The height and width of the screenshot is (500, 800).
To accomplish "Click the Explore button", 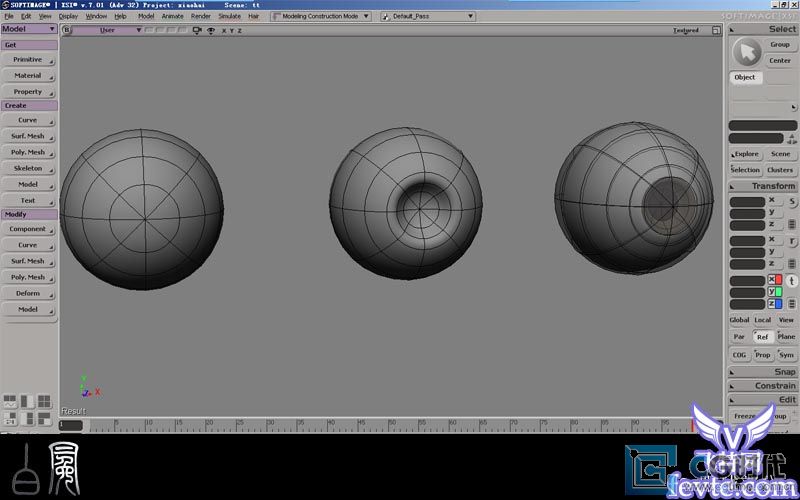I will tap(745, 154).
